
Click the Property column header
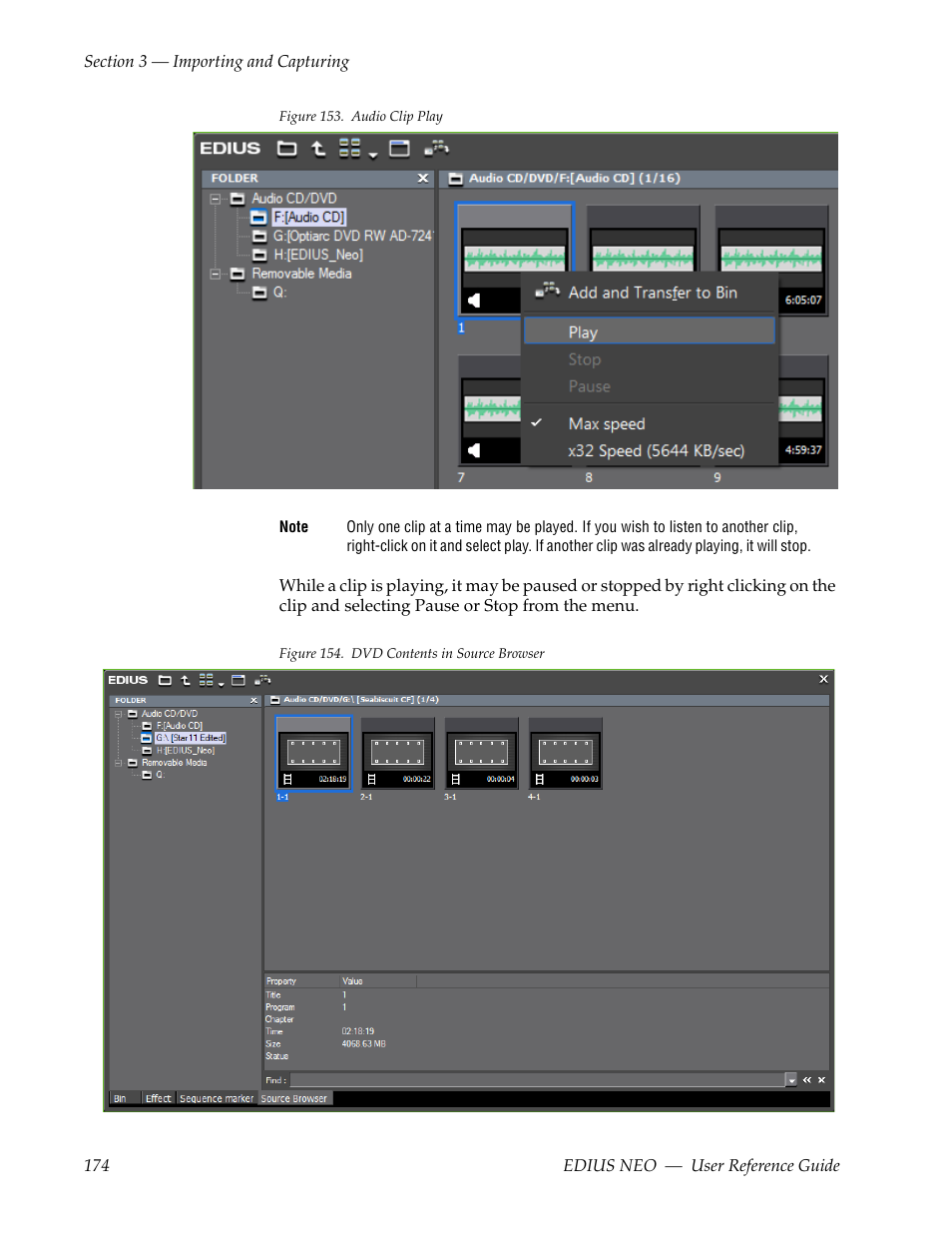pyautogui.click(x=301, y=981)
